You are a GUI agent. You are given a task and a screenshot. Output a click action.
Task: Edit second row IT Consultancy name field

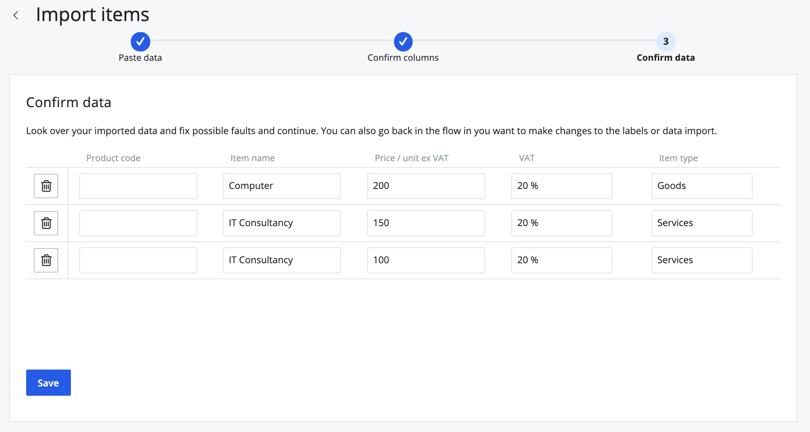point(281,223)
